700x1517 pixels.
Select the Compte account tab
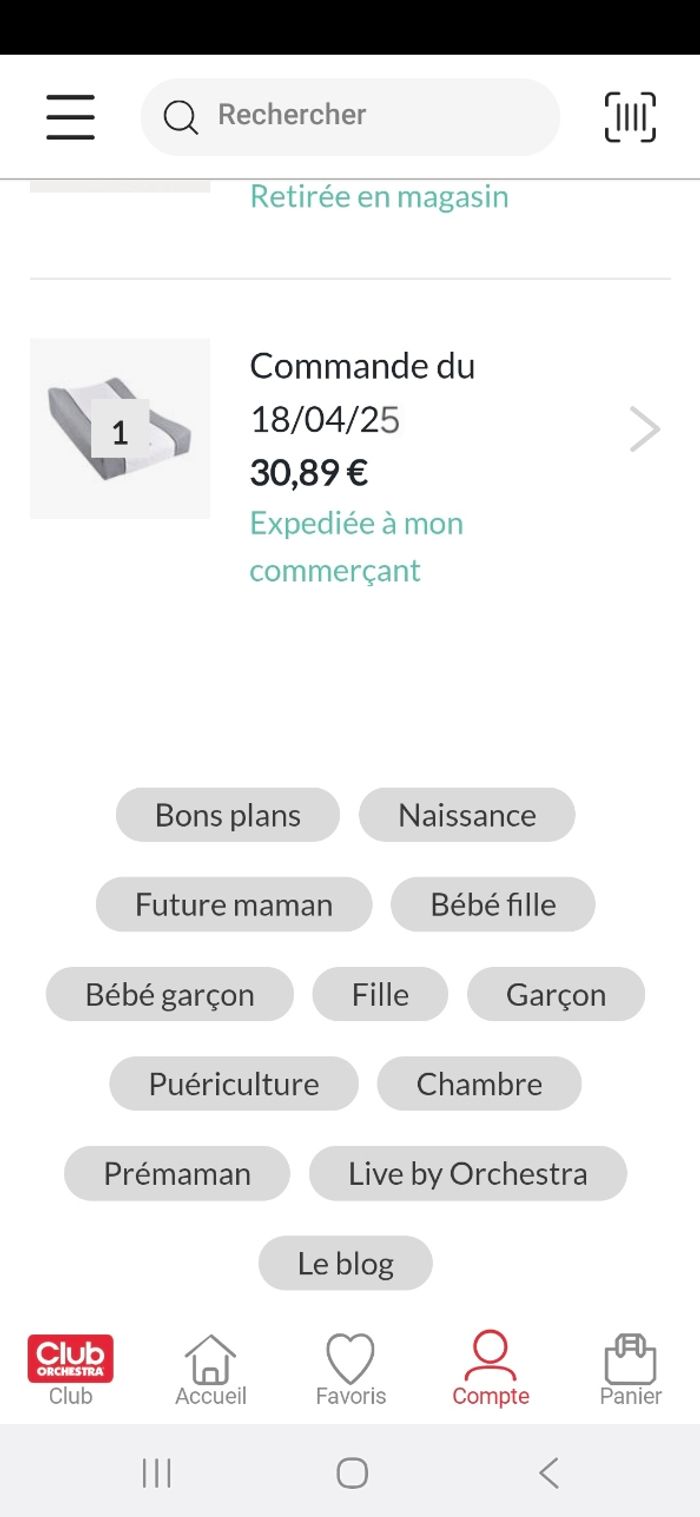click(x=490, y=1369)
